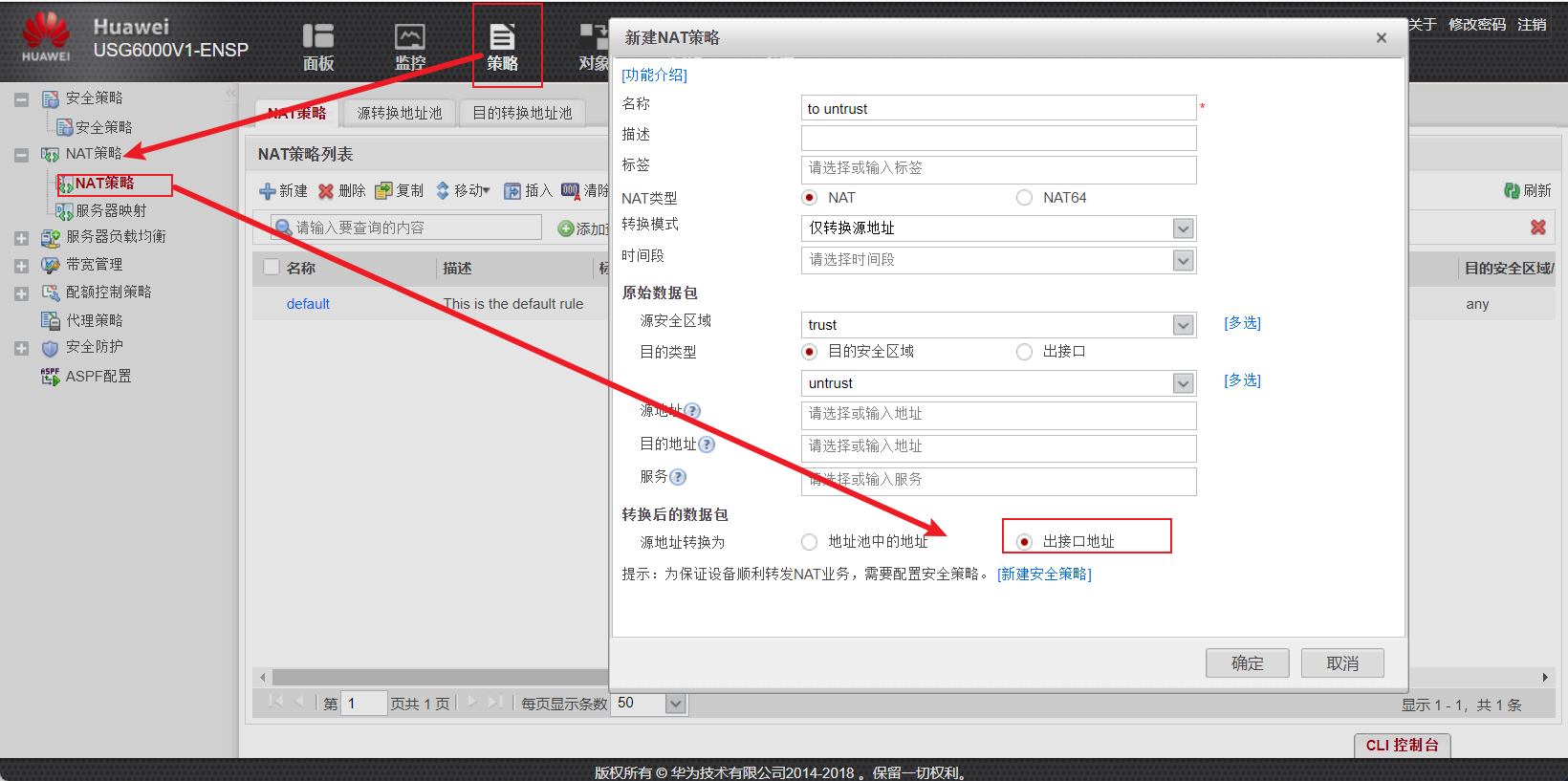The height and width of the screenshot is (781, 1568).
Task: Click the 服务器负载均衡 icon
Action: pos(51,238)
